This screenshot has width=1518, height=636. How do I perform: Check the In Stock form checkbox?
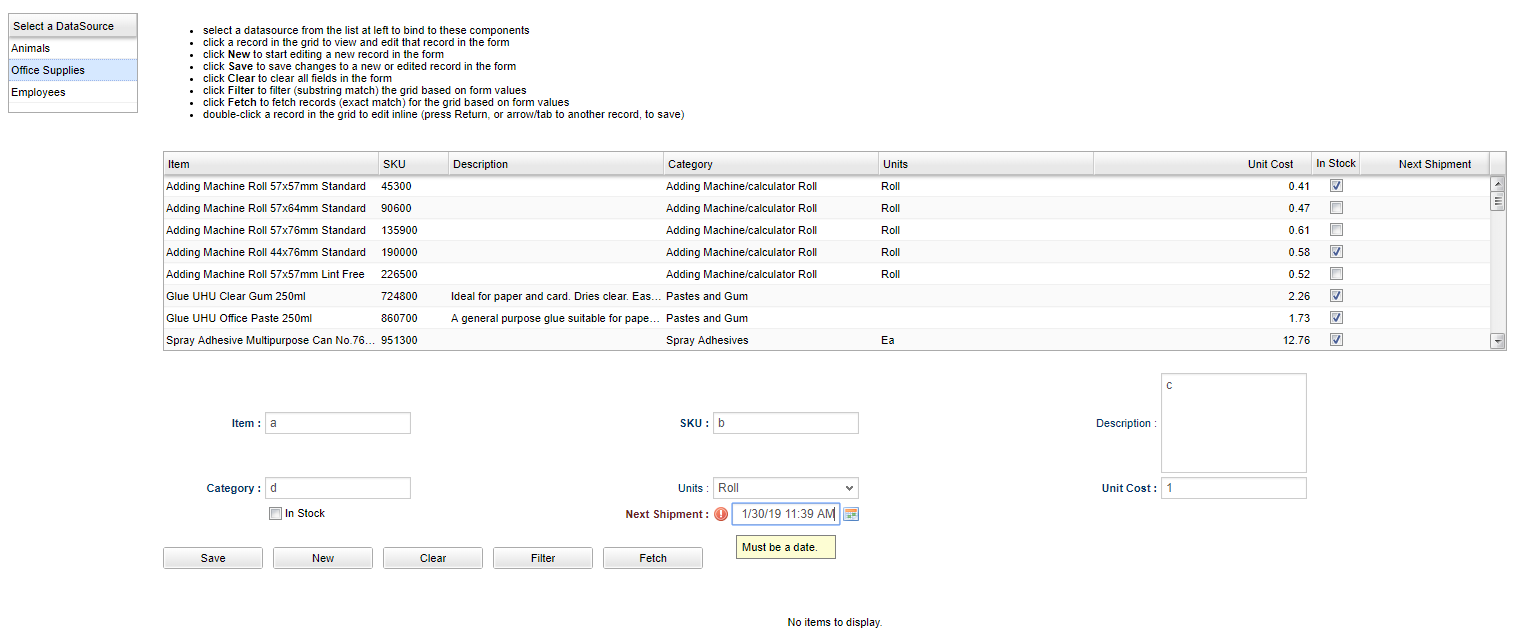(275, 514)
